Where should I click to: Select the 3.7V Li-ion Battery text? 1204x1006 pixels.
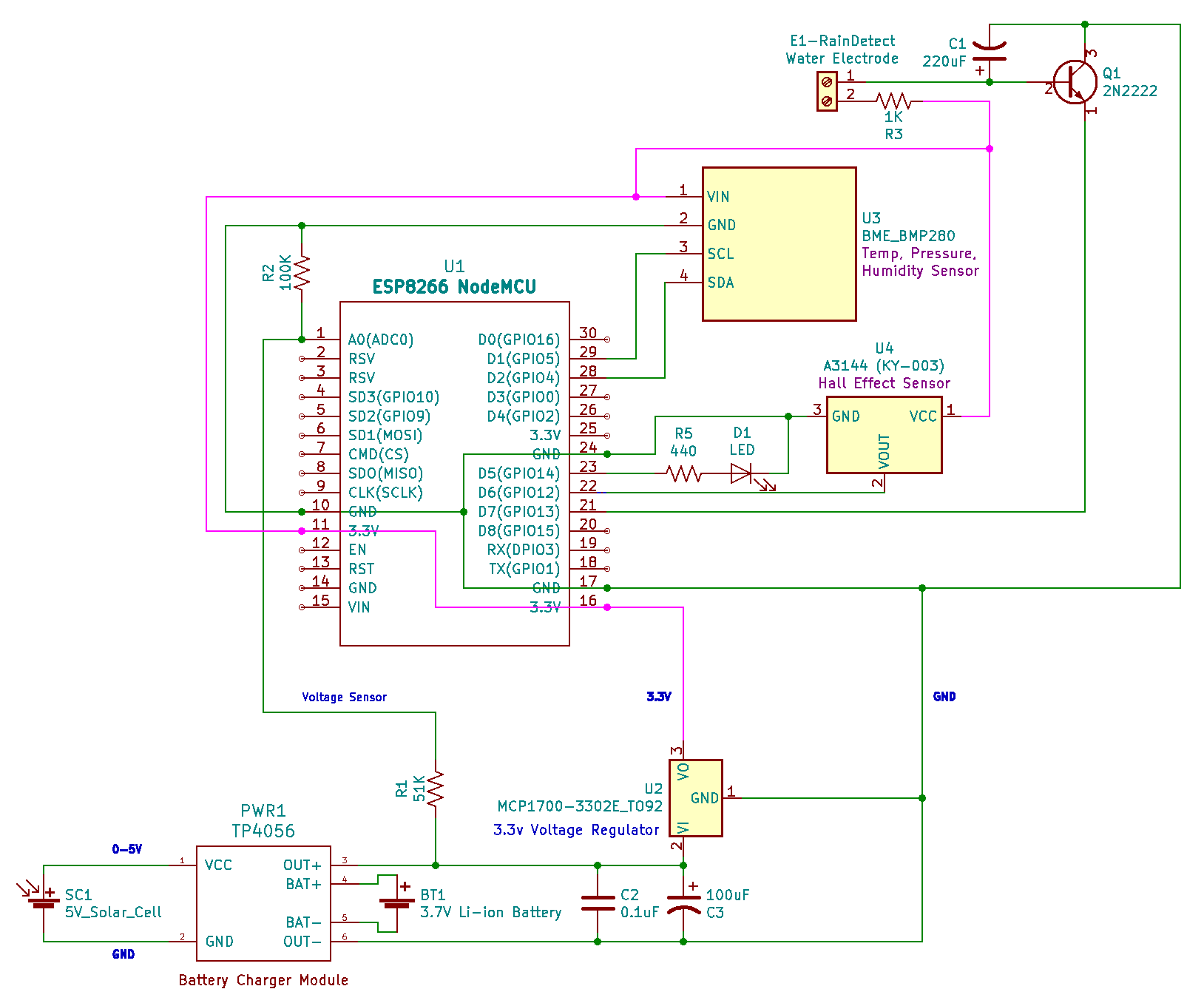pyautogui.click(x=491, y=912)
